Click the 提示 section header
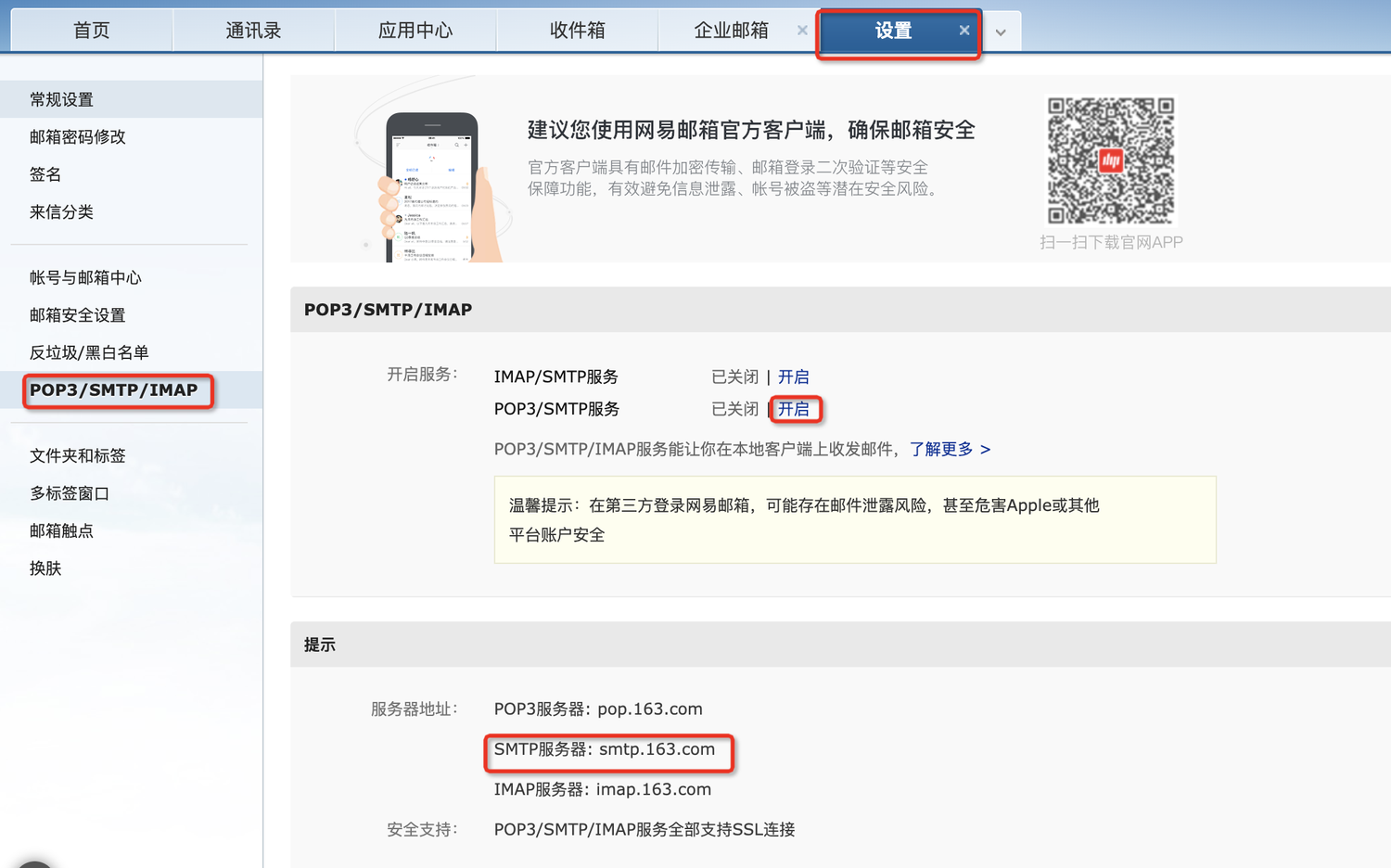Screen dimensions: 1391x868 [x=320, y=645]
